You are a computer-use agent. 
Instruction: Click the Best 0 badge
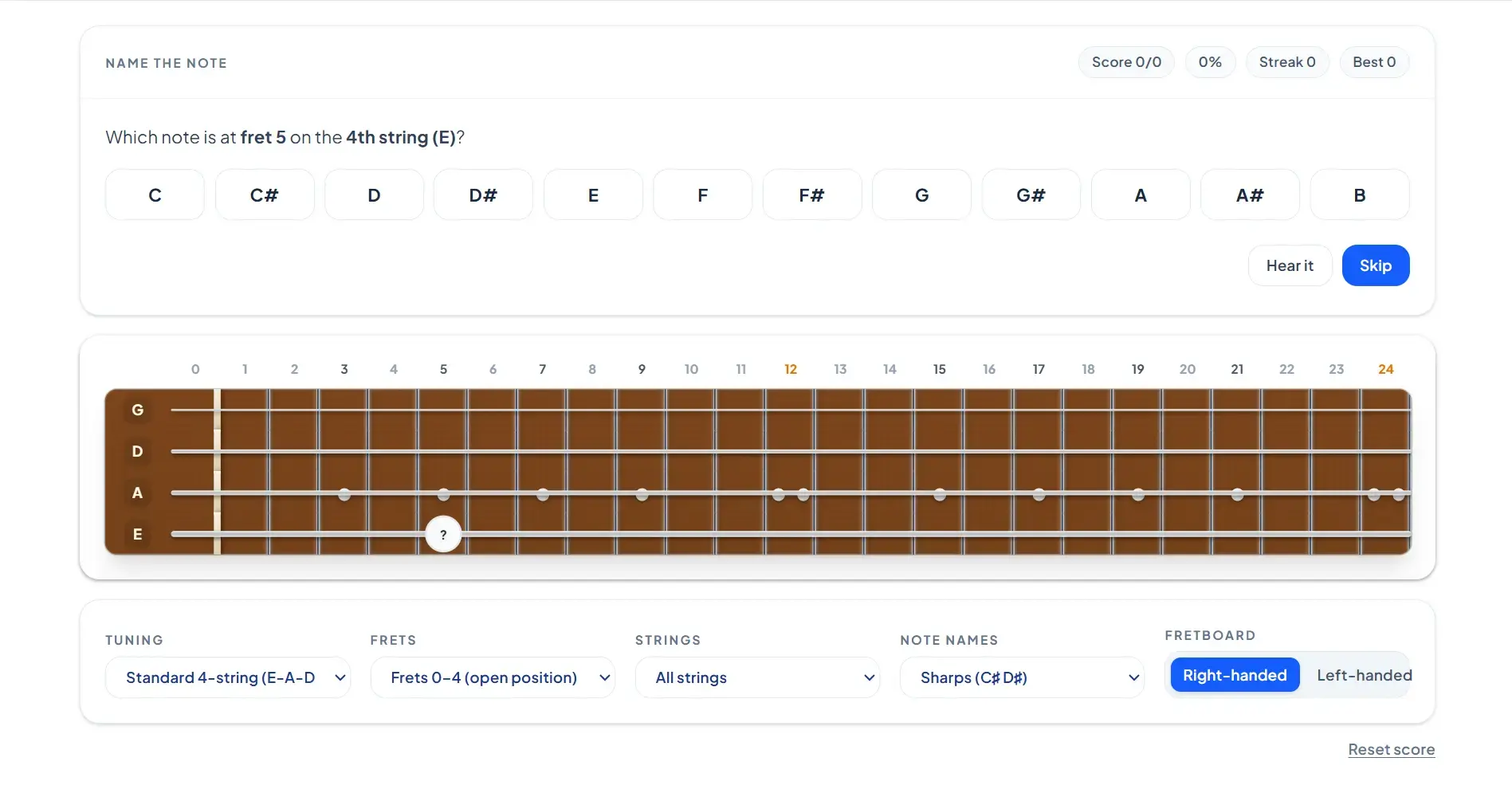[x=1374, y=62]
